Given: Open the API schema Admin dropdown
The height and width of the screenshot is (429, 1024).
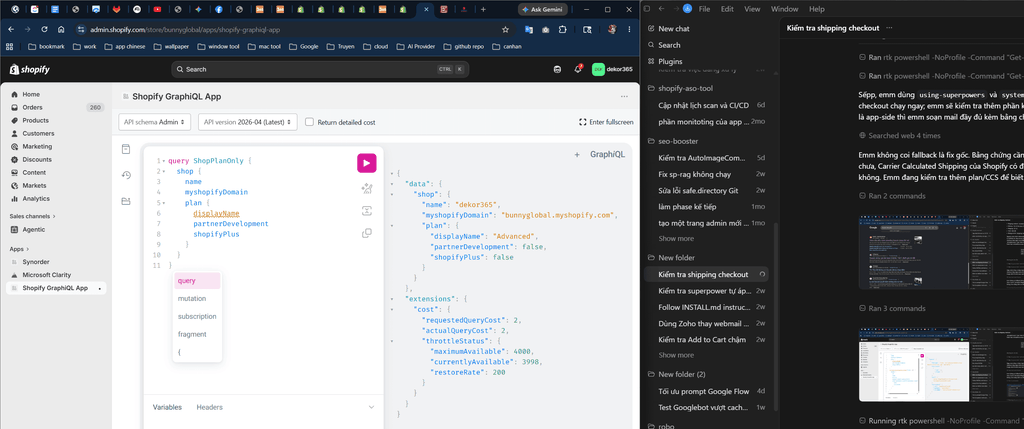Looking at the screenshot, I should click(x=155, y=122).
